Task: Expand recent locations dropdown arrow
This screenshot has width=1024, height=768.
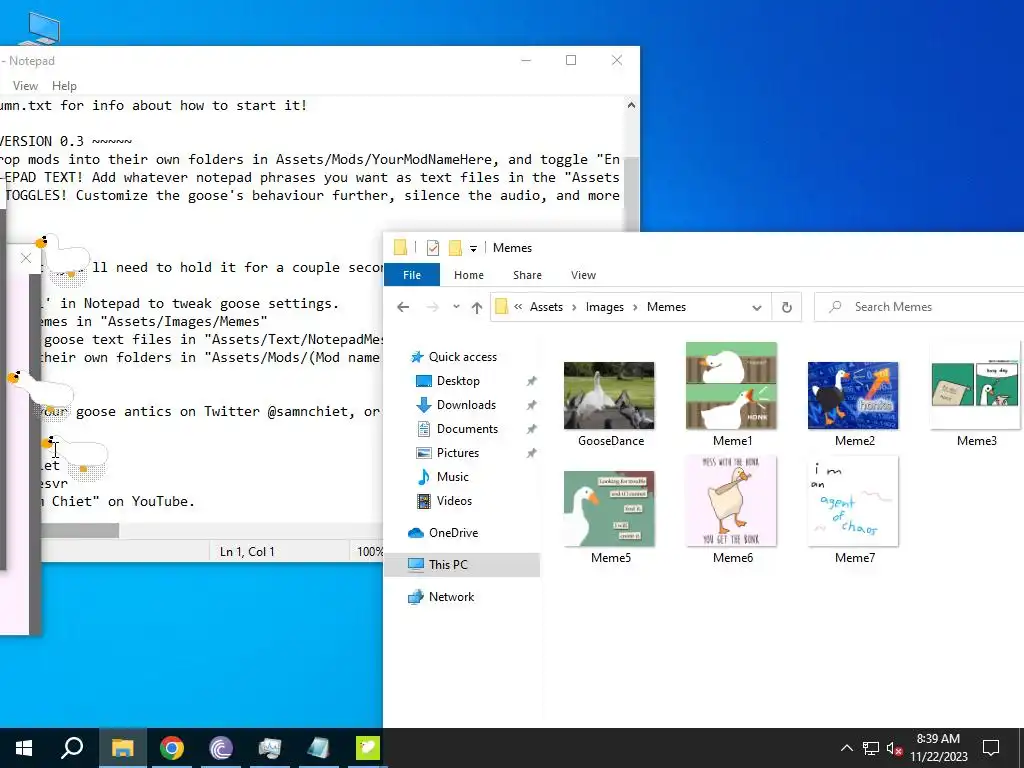Action: click(456, 307)
